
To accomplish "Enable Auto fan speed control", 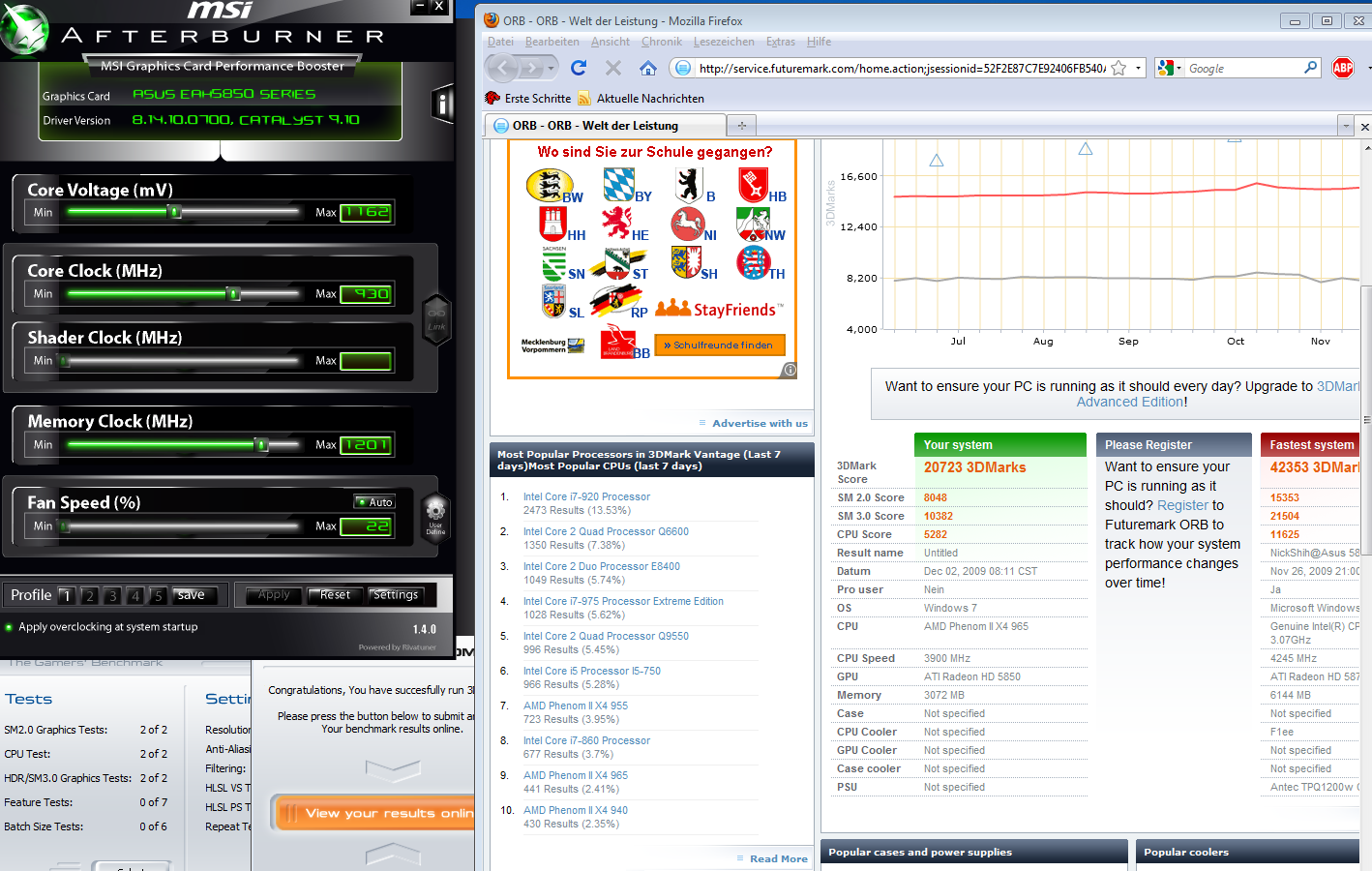I will point(374,502).
